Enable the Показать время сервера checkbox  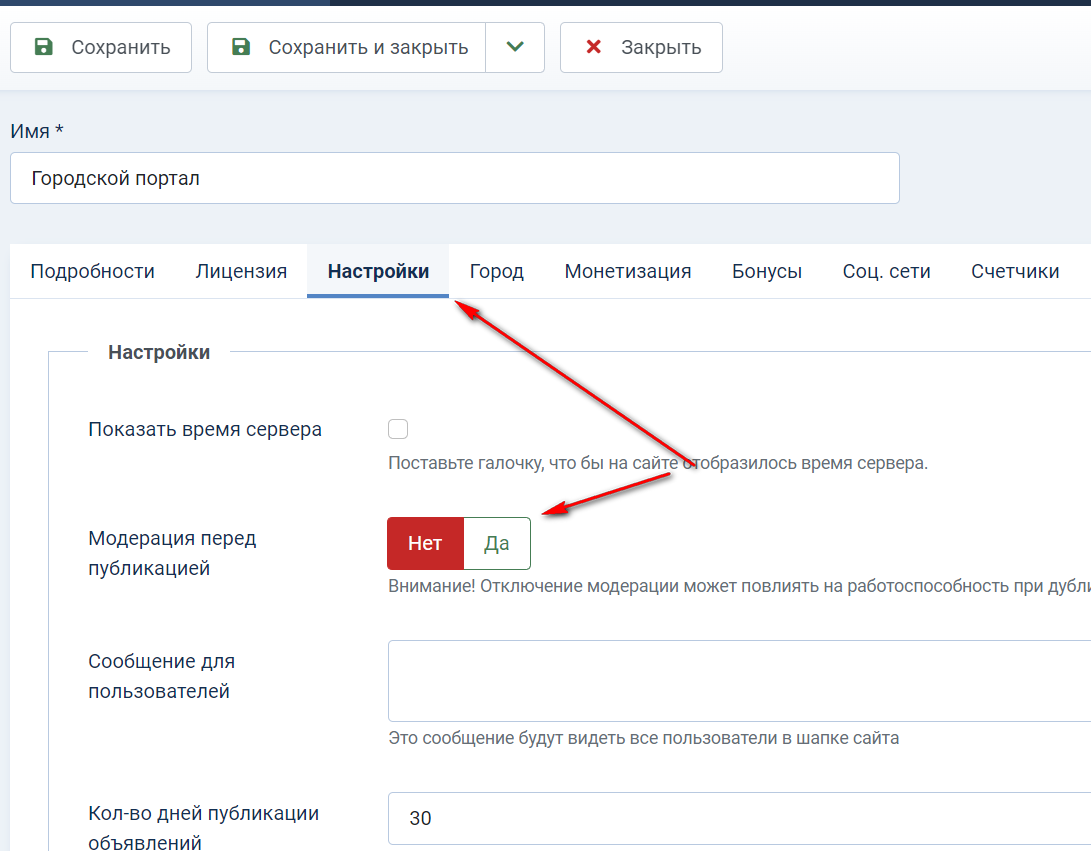pyautogui.click(x=398, y=429)
